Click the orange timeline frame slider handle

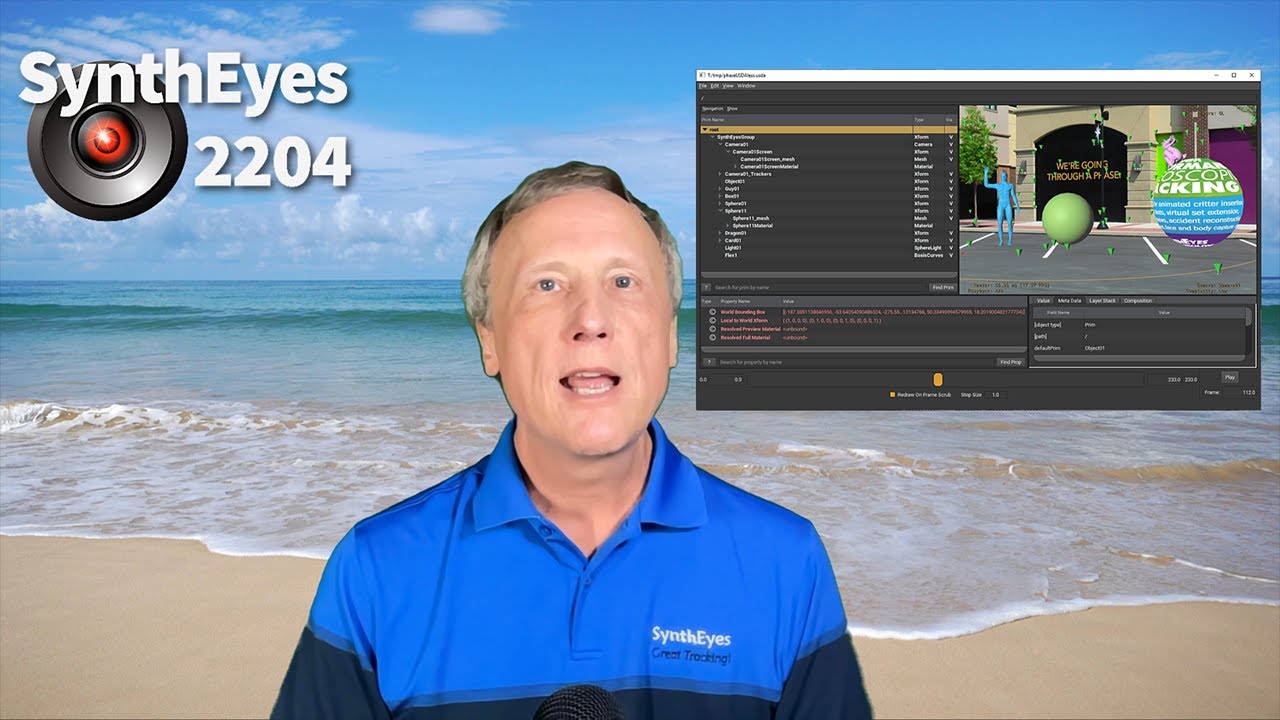pyautogui.click(x=938, y=379)
